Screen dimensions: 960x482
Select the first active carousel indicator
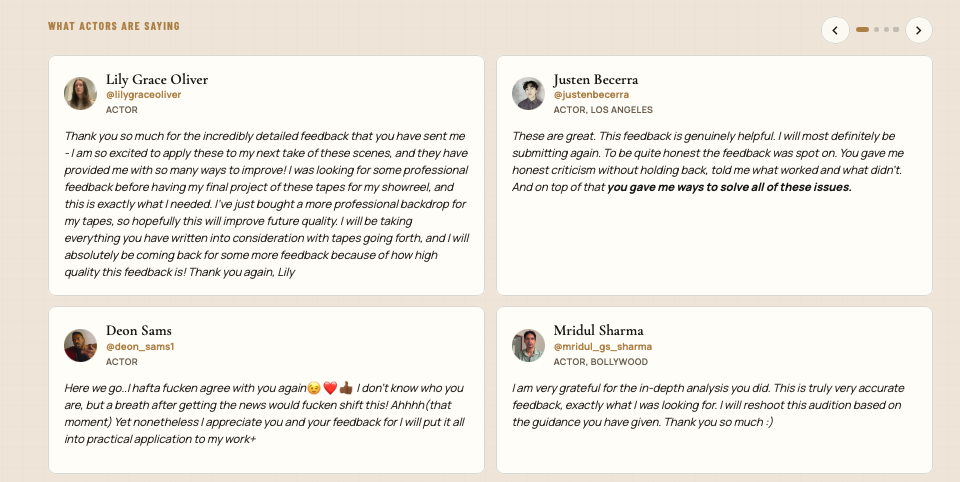tap(862, 29)
